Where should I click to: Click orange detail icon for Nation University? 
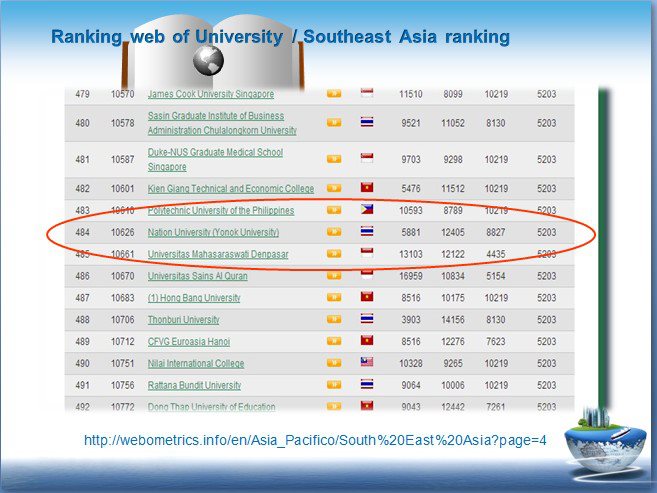click(x=334, y=232)
